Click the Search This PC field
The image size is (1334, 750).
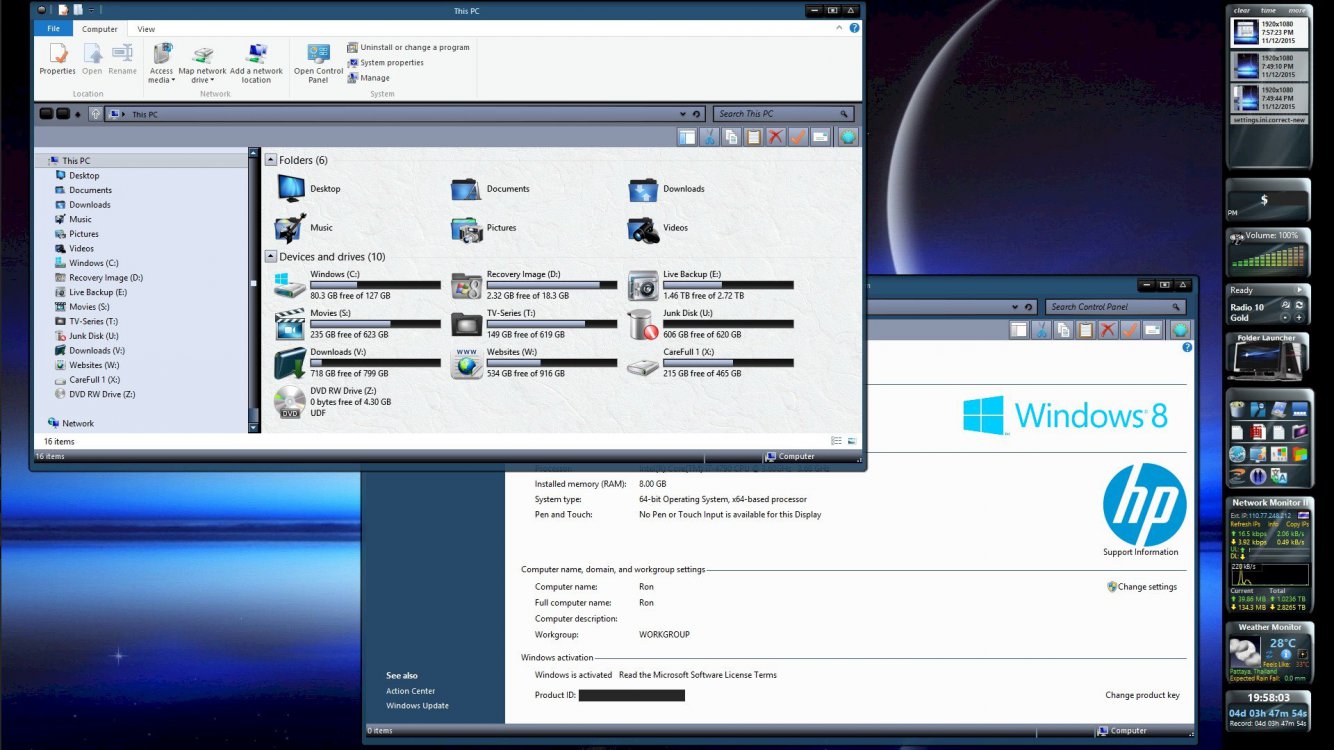point(784,114)
